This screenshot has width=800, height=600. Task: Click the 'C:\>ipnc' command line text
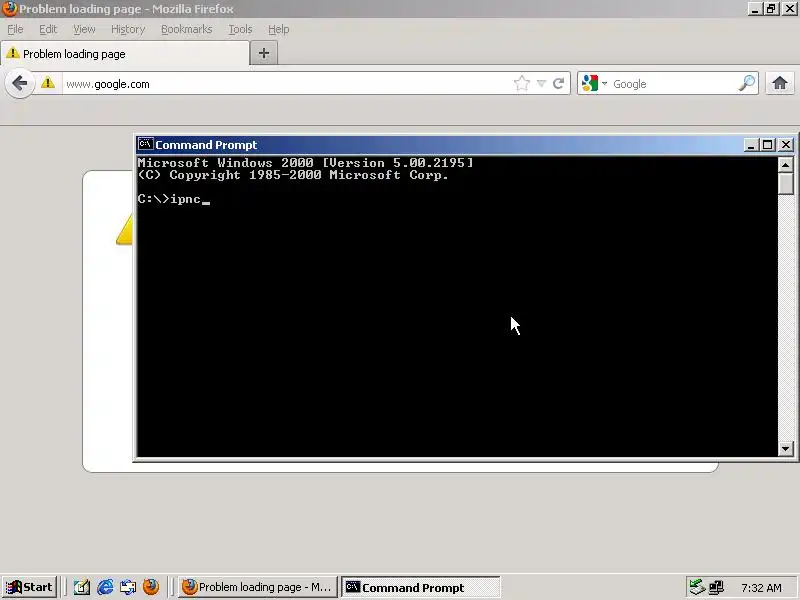click(169, 198)
